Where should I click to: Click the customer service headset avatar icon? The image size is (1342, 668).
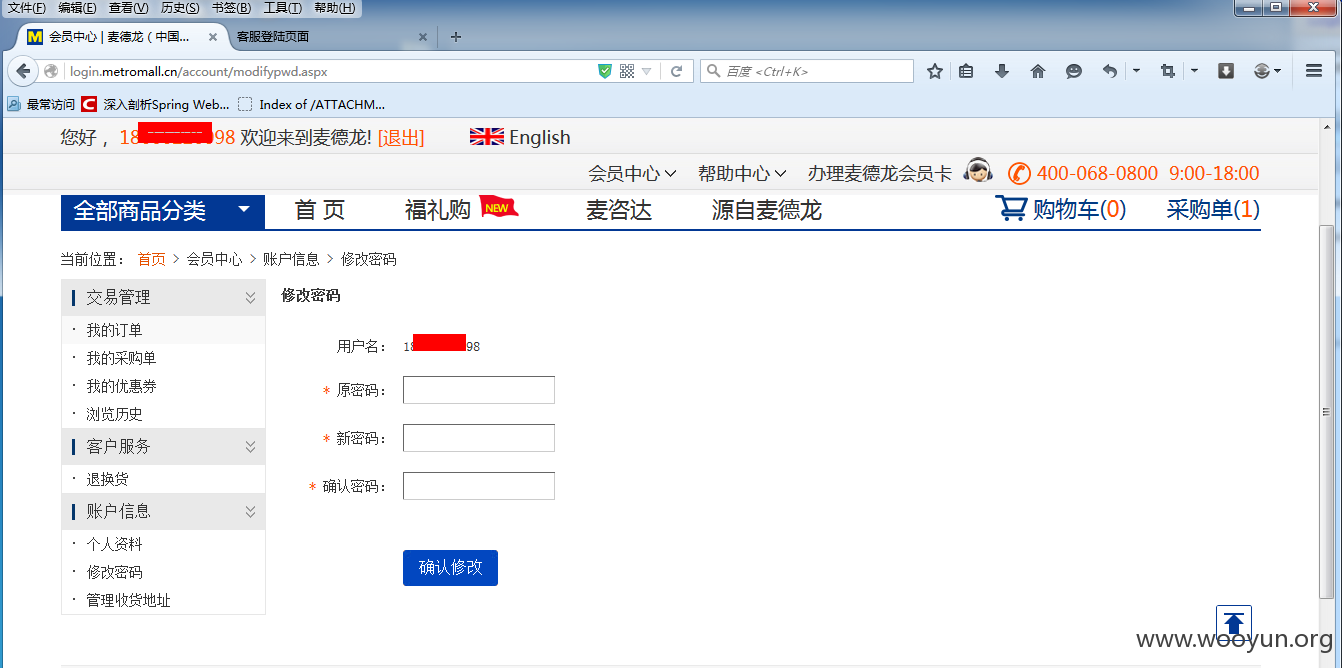(x=978, y=171)
